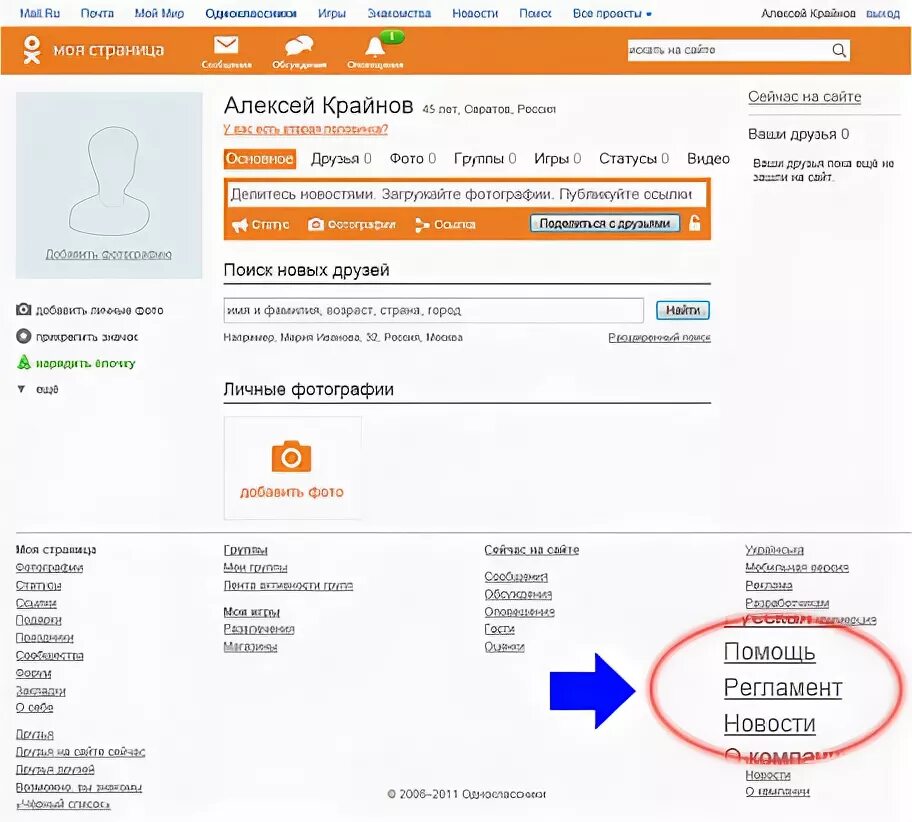Click the avatar placeholder silhouette
This screenshot has width=912, height=822.
click(x=109, y=180)
